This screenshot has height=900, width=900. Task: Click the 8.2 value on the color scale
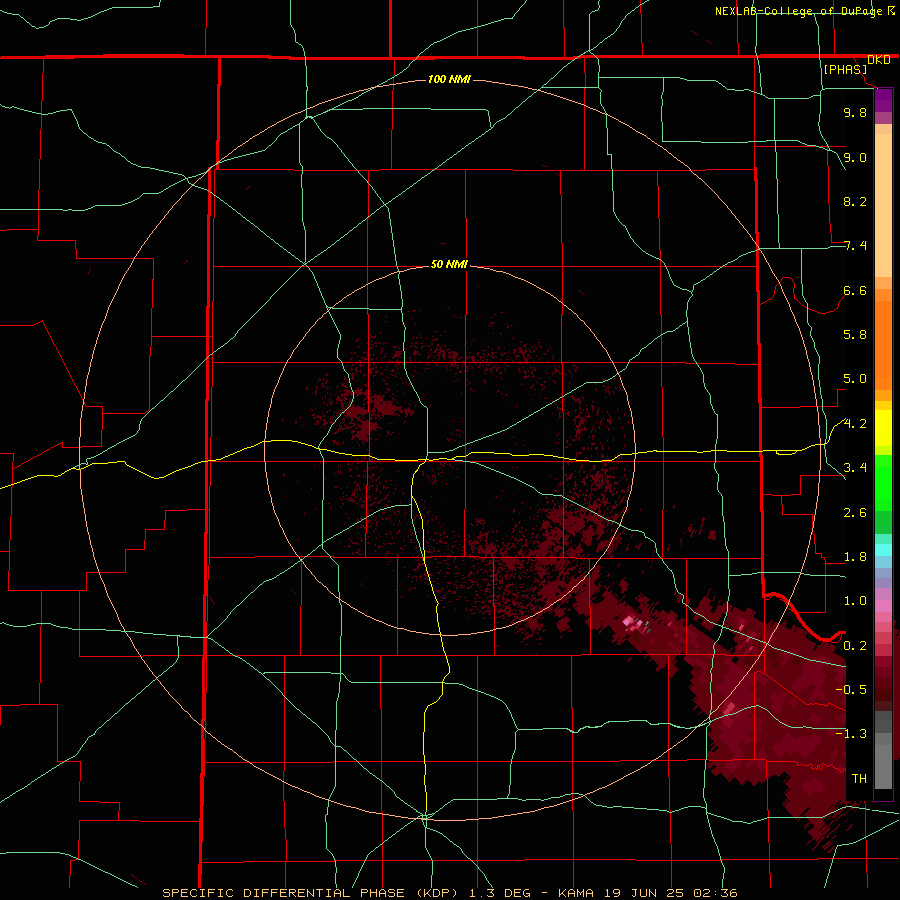(855, 201)
